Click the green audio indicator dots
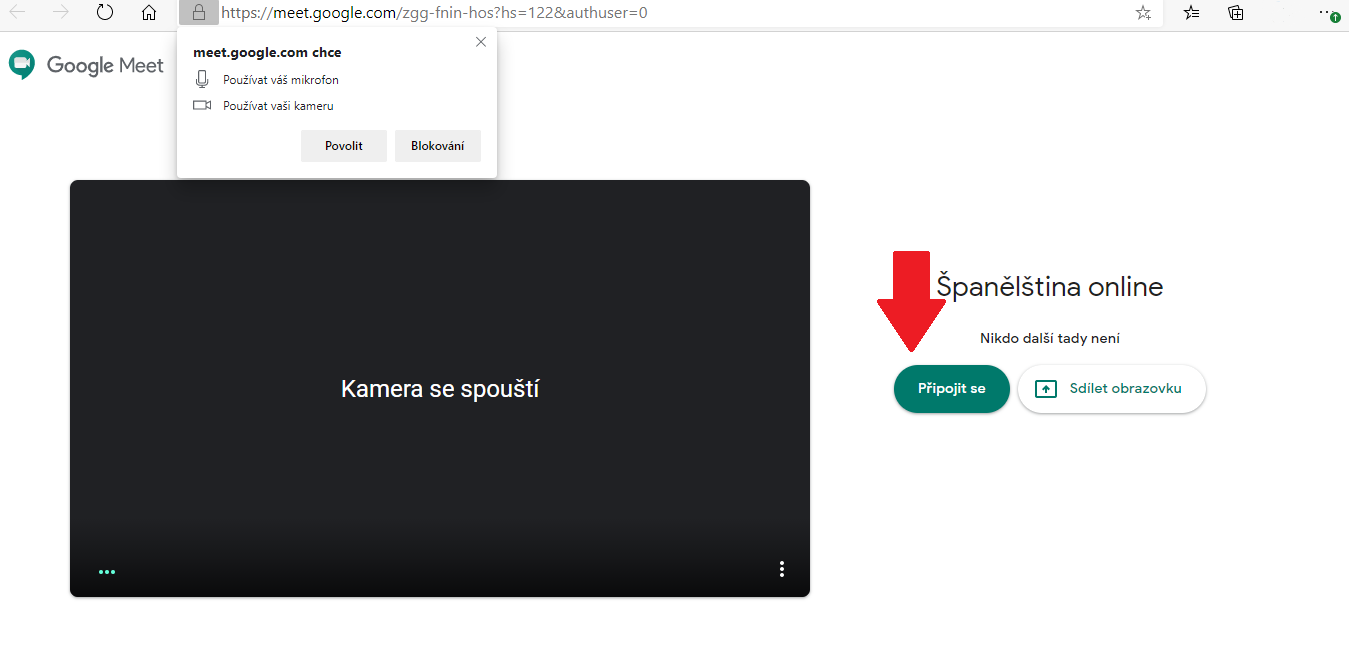Image resolution: width=1349 pixels, height=657 pixels. (x=107, y=572)
